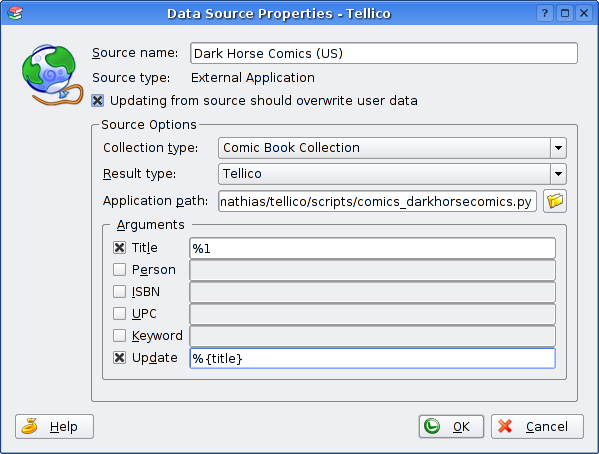
Task: Click the disabled ISBN argument field
Action: (x=372, y=292)
